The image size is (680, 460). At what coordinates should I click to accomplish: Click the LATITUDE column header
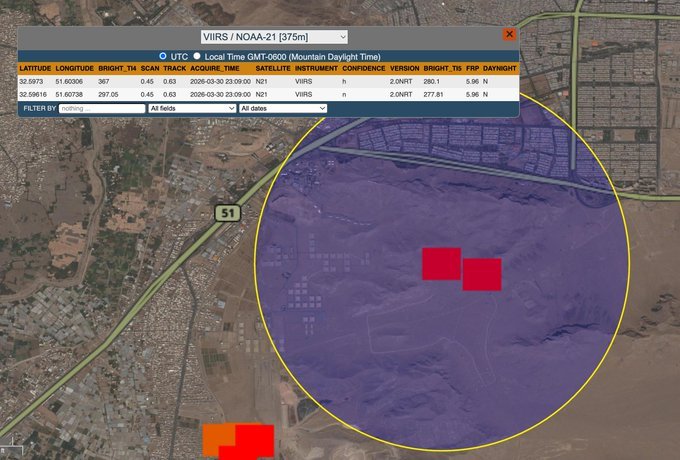(x=35, y=69)
